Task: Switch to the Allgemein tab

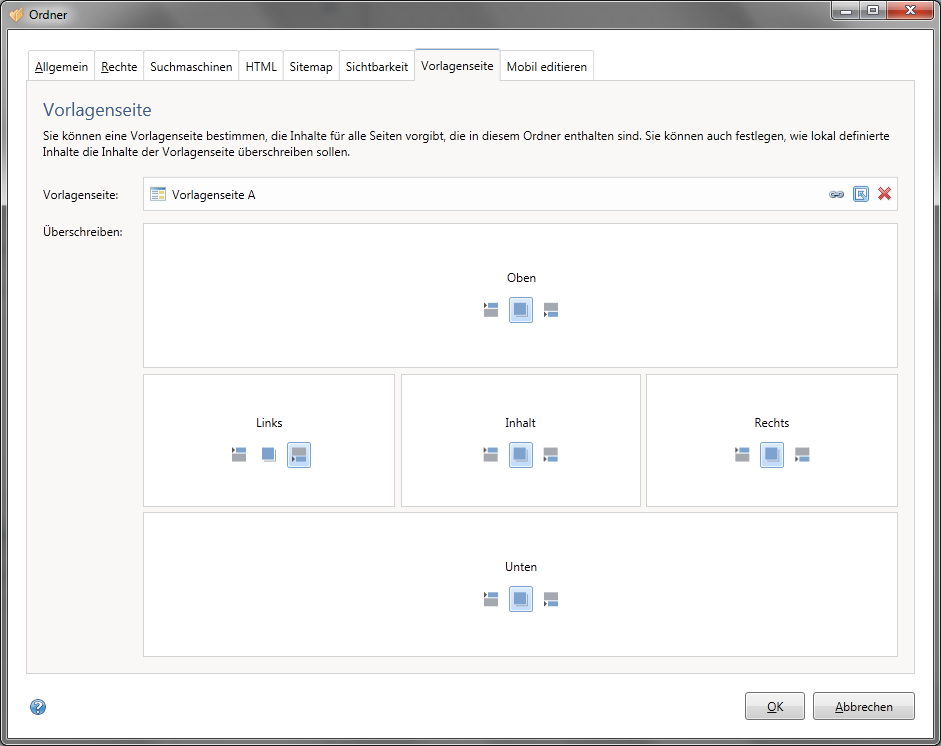Action: 61,67
